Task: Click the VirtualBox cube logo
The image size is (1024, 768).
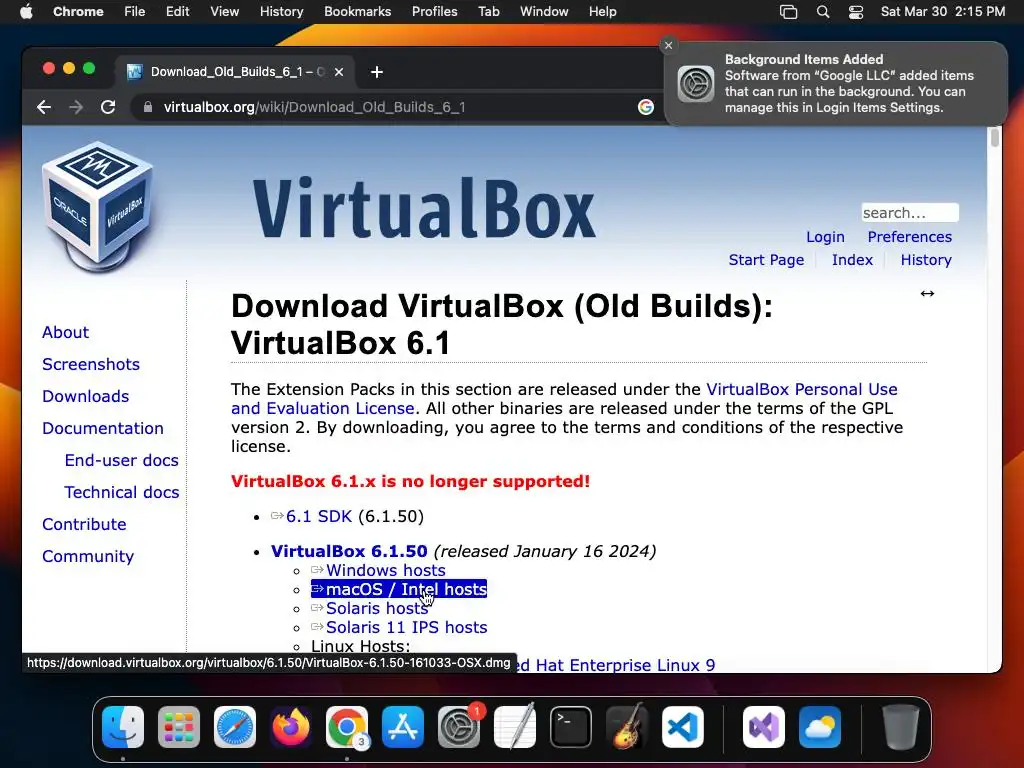Action: point(99,206)
